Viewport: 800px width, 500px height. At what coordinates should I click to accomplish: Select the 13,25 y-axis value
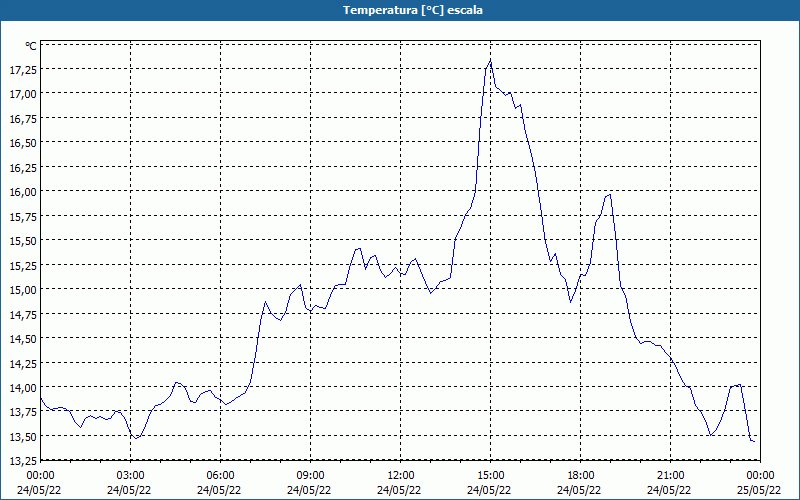tap(23, 461)
